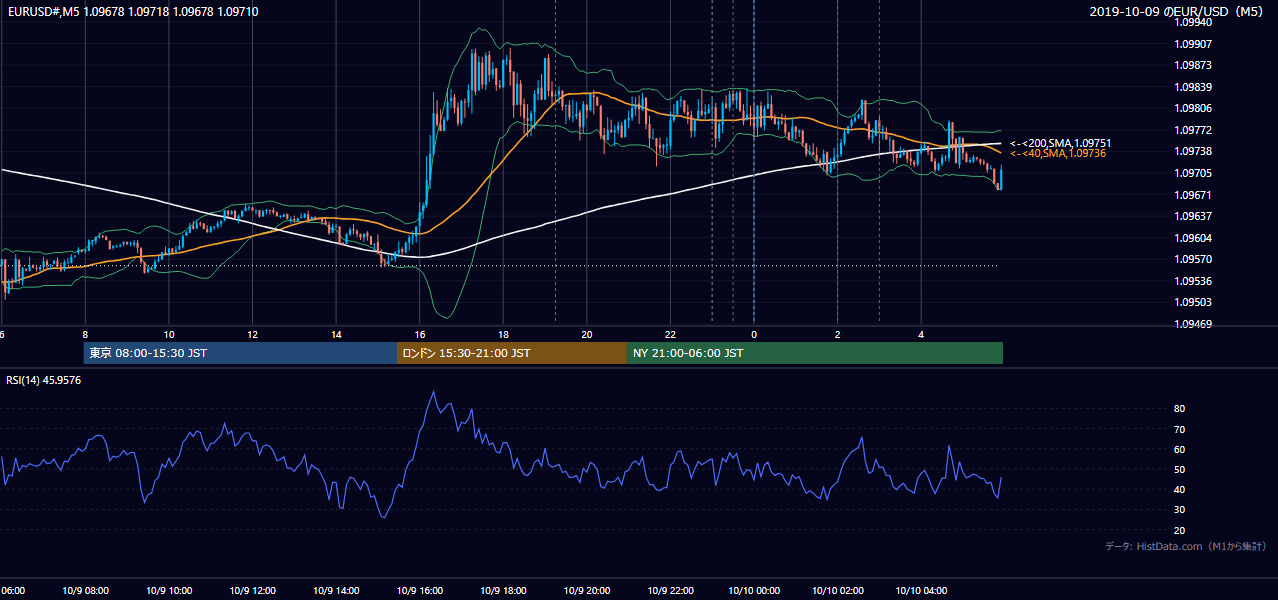Click RSI scale value 30
This screenshot has height=600, width=1278.
1180,510
